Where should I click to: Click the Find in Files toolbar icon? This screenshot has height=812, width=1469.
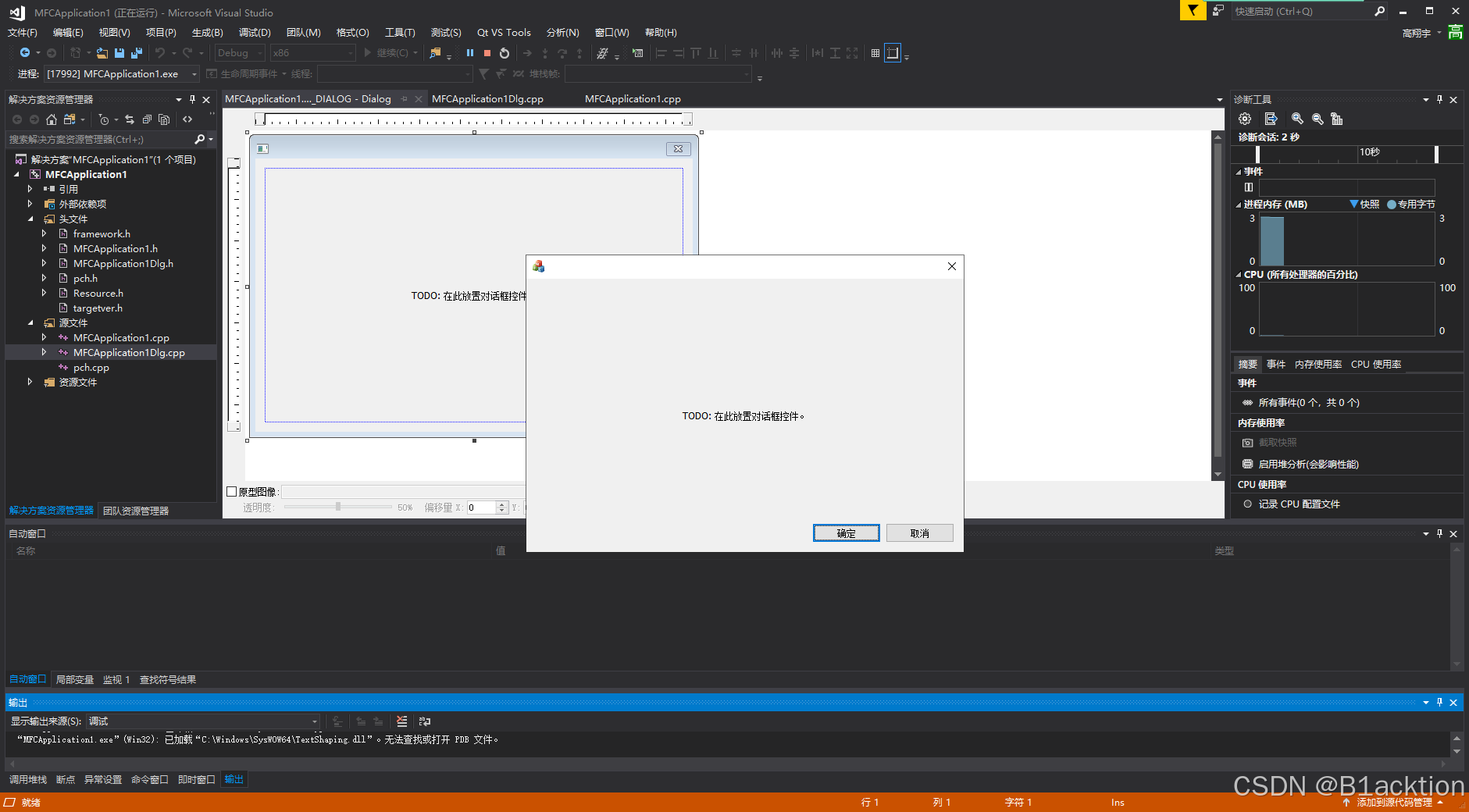tap(436, 53)
